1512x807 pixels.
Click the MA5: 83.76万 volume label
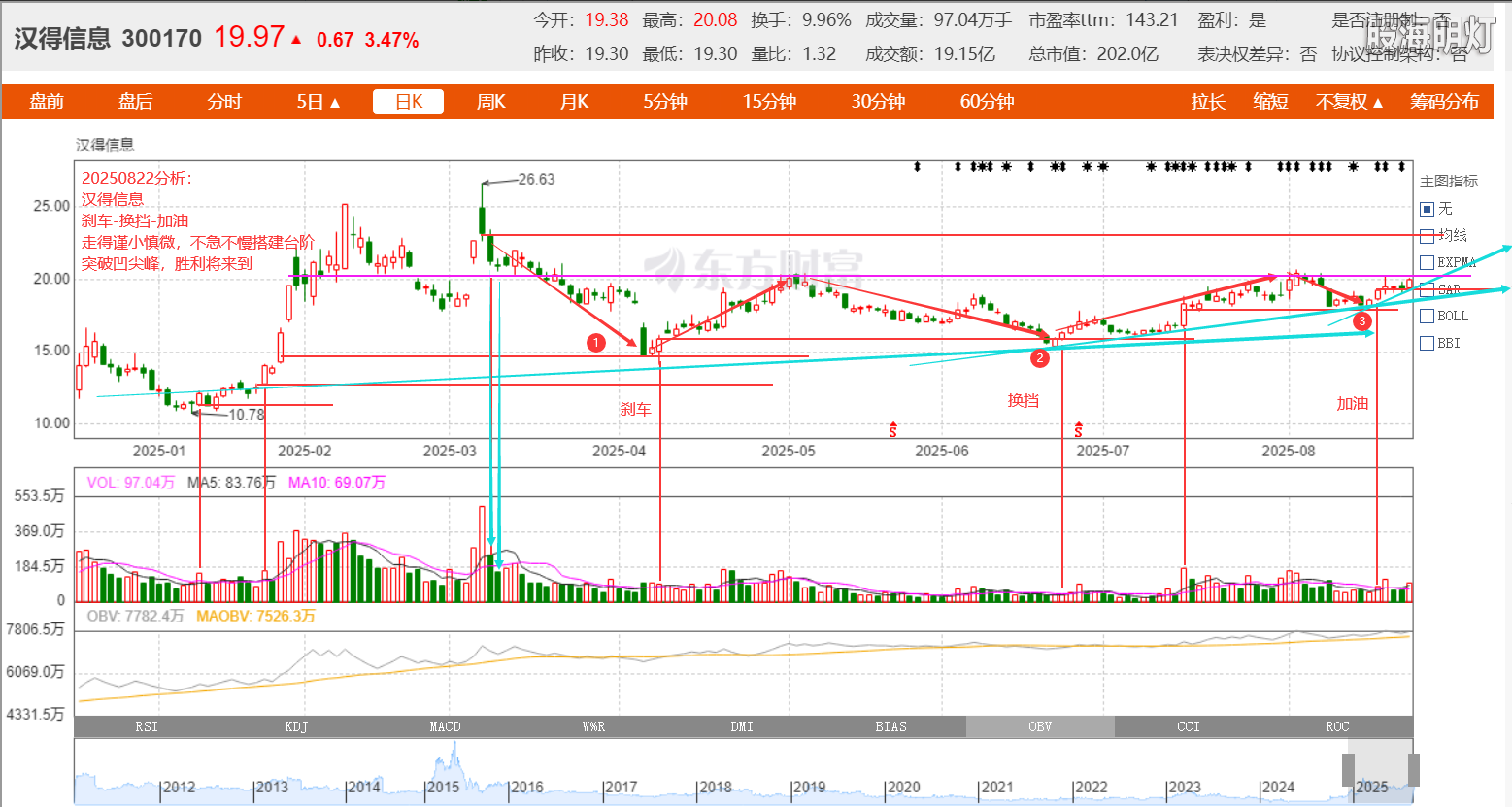231,483
